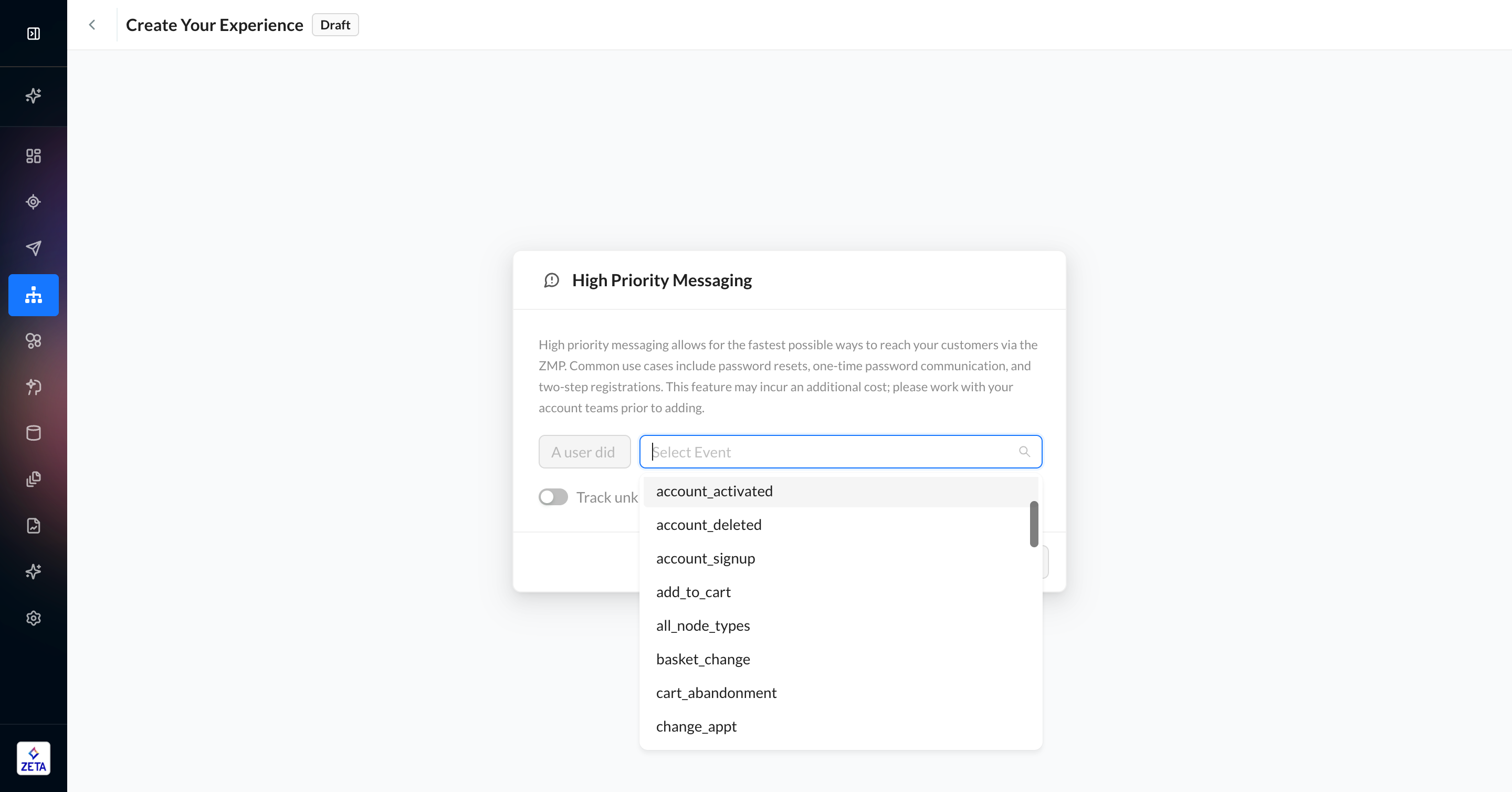Image resolution: width=1512 pixels, height=792 pixels.
Task: Click the A user did button
Action: (584, 452)
